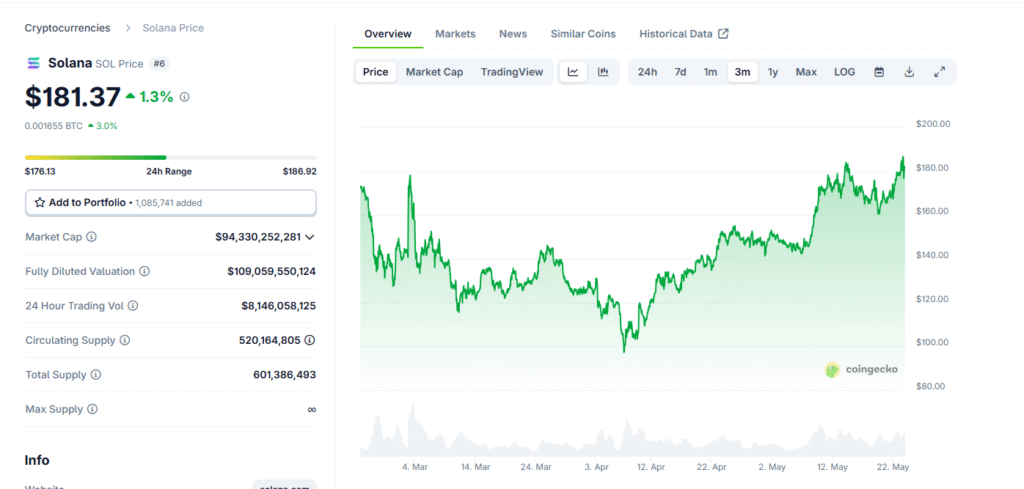The height and width of the screenshot is (489, 1024).
Task: Expand chart to fullscreen icon
Action: [x=939, y=72]
